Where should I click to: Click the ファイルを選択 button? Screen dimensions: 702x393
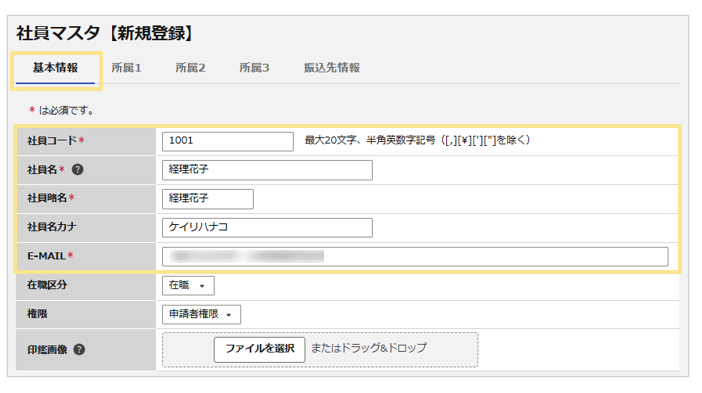pos(260,350)
